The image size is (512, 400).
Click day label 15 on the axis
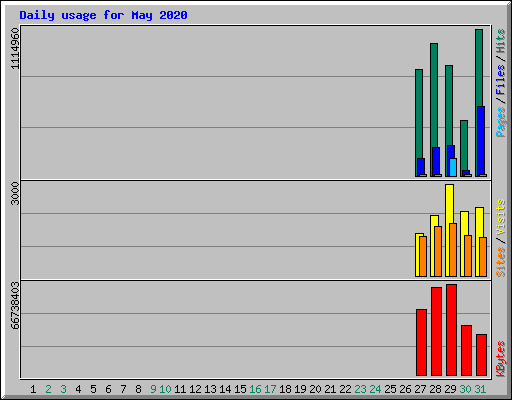(240, 389)
